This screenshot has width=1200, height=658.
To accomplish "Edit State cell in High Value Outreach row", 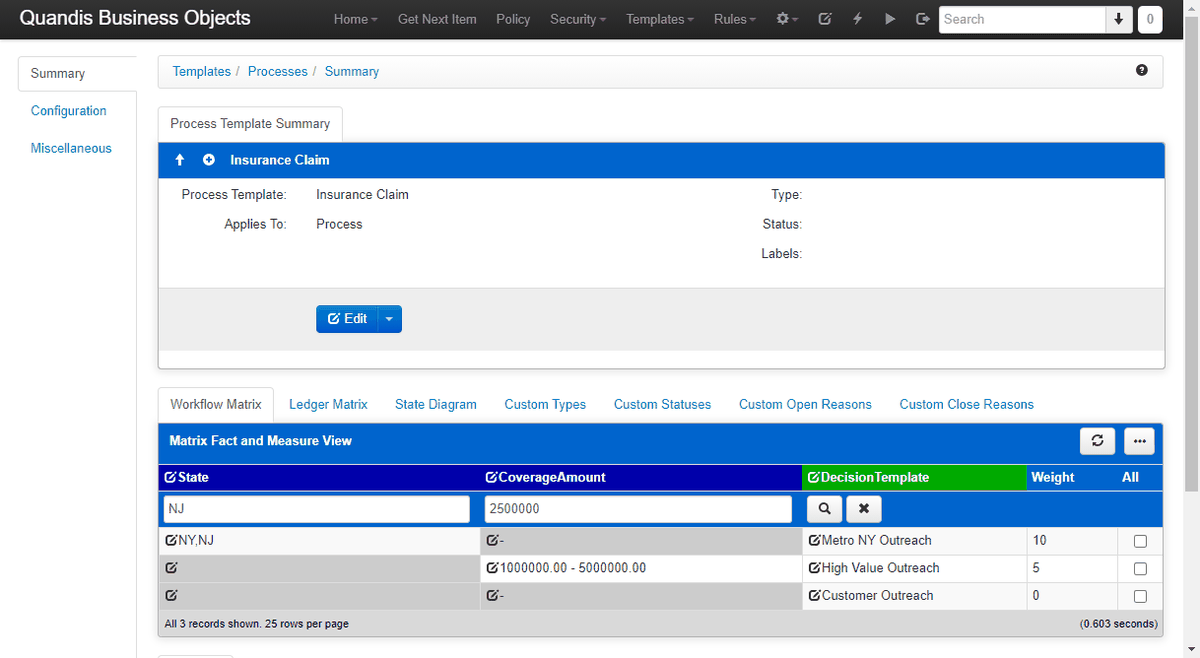I will click(x=170, y=568).
